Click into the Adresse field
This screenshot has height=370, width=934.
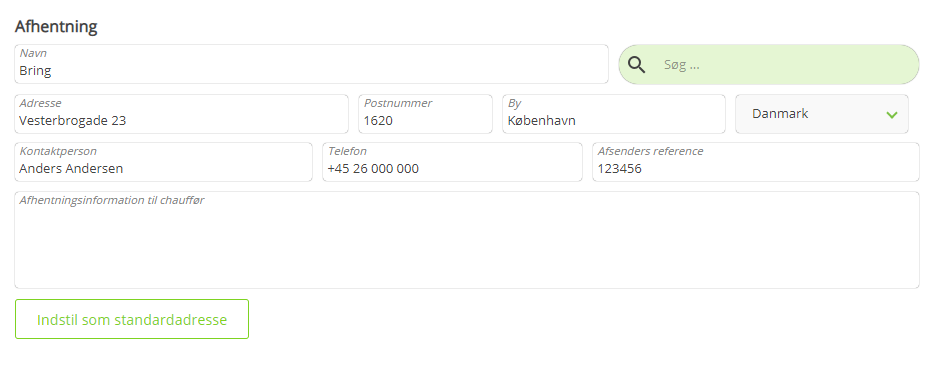[181, 114]
